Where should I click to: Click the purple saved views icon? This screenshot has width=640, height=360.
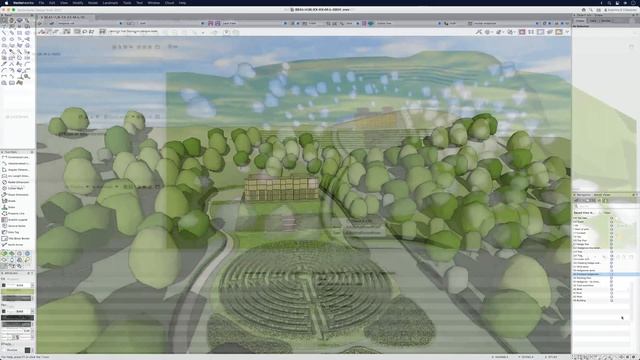click(211, 23)
